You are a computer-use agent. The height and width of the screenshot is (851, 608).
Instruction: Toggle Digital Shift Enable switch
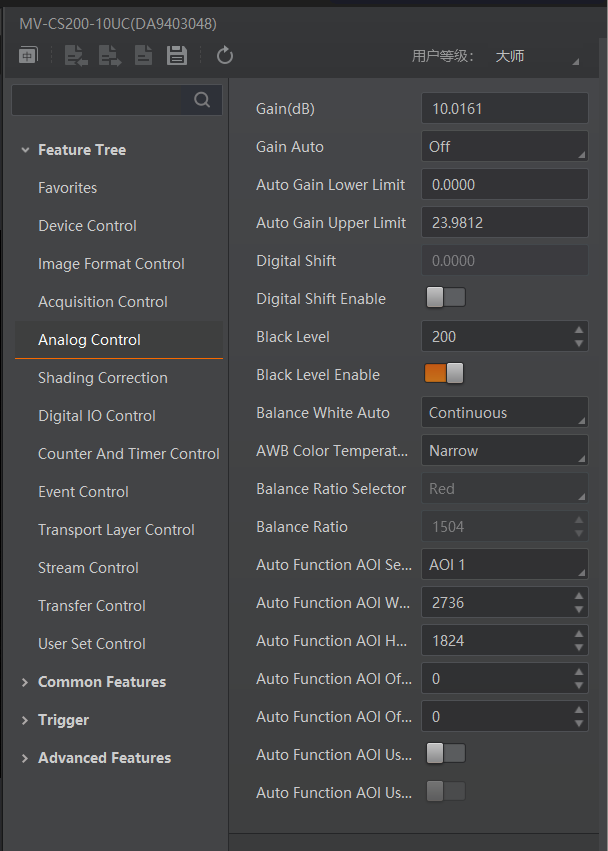(x=446, y=297)
